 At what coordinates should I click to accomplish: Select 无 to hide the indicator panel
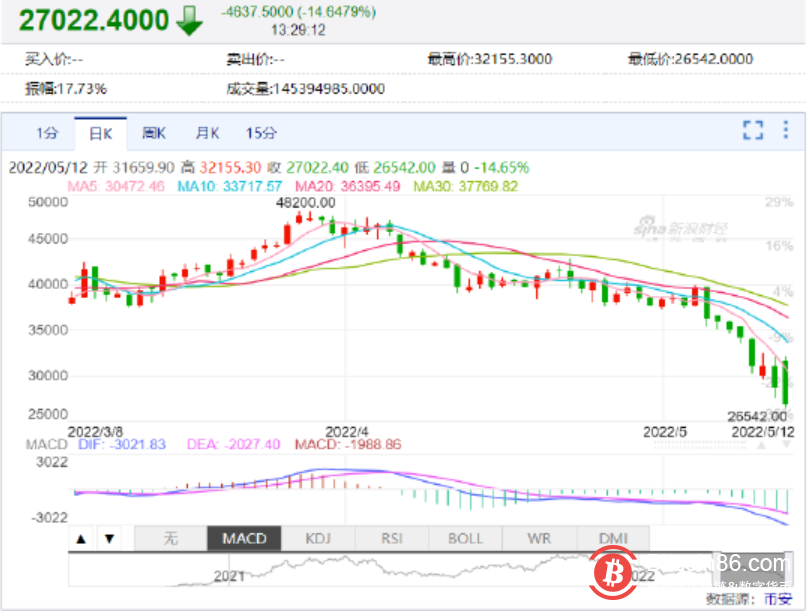coord(170,538)
